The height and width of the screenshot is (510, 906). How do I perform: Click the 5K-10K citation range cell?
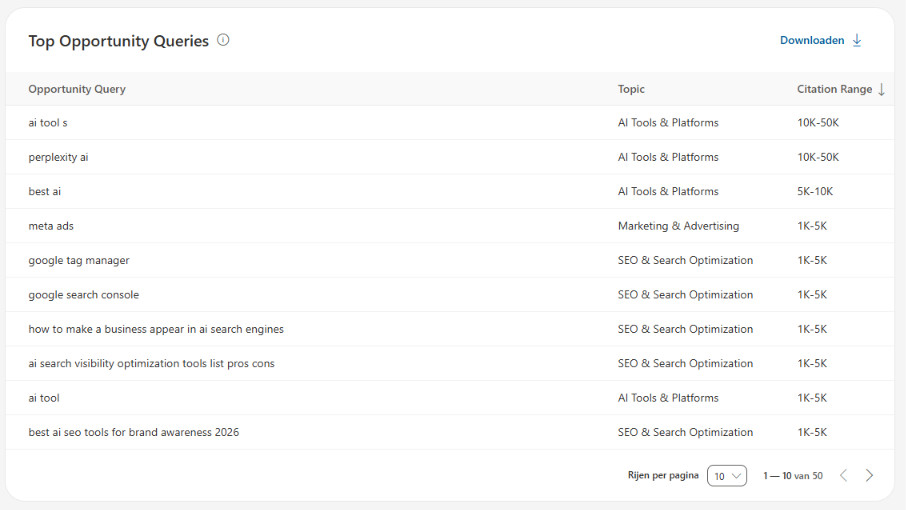point(815,191)
